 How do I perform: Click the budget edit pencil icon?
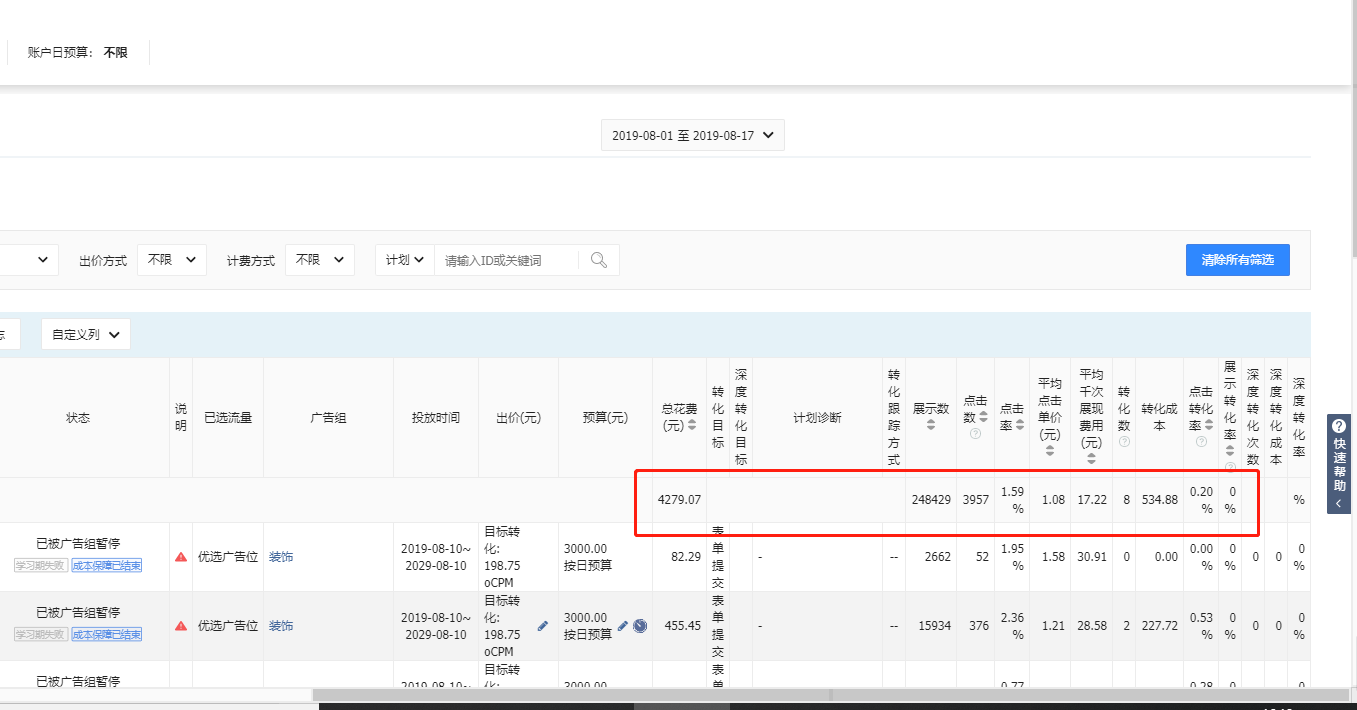[x=622, y=625]
